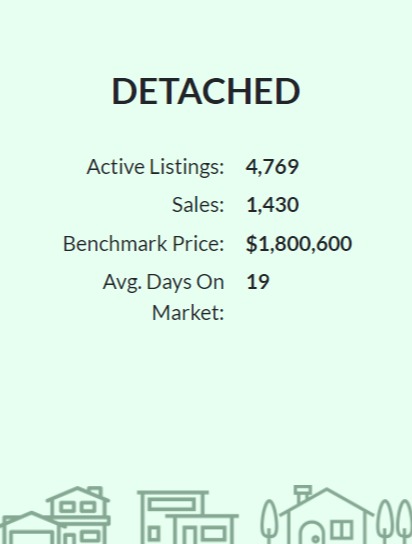Click the two-story house icon with garage

(55, 515)
